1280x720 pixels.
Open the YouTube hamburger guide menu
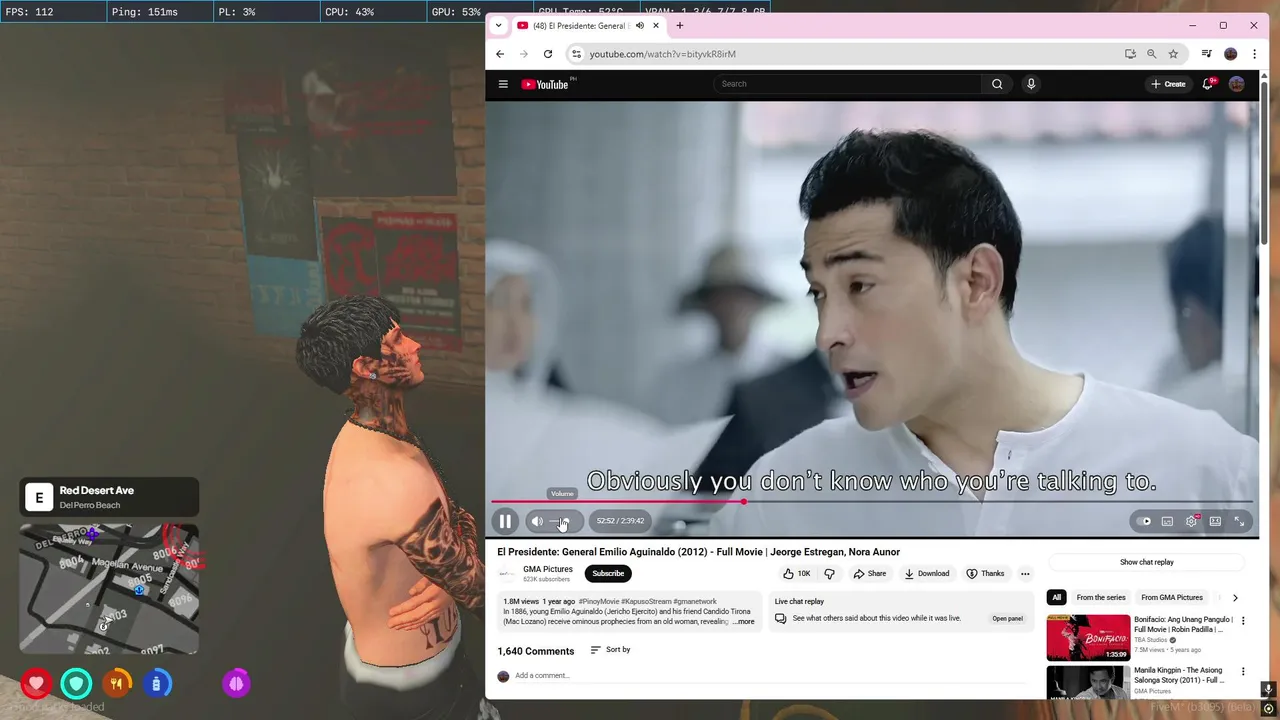click(503, 84)
